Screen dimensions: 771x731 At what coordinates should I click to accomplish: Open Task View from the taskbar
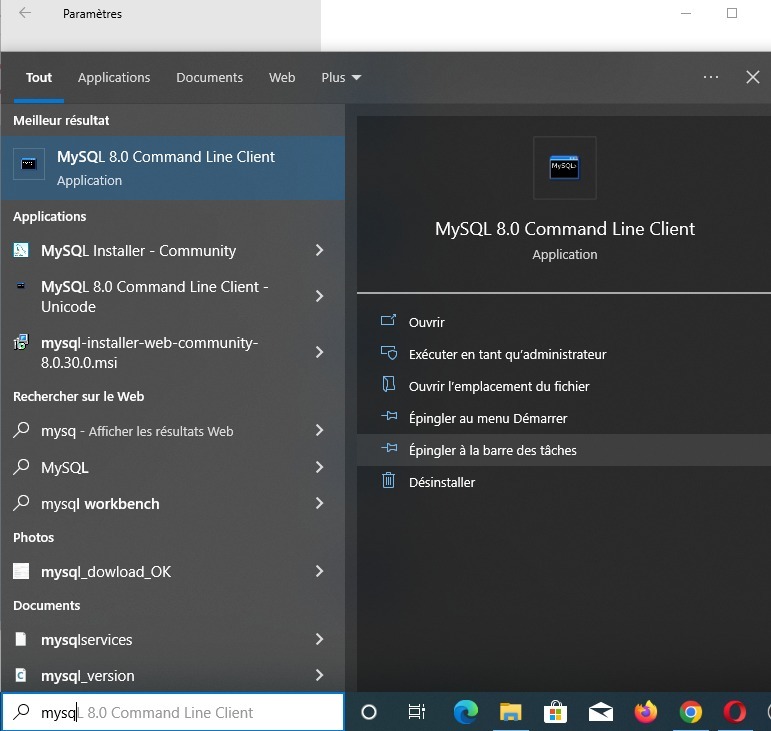point(416,712)
